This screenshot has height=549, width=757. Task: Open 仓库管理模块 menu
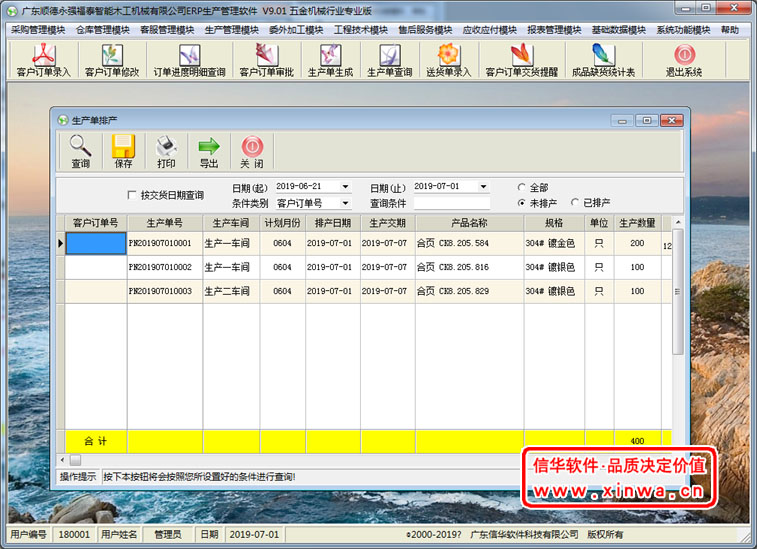[x=103, y=30]
